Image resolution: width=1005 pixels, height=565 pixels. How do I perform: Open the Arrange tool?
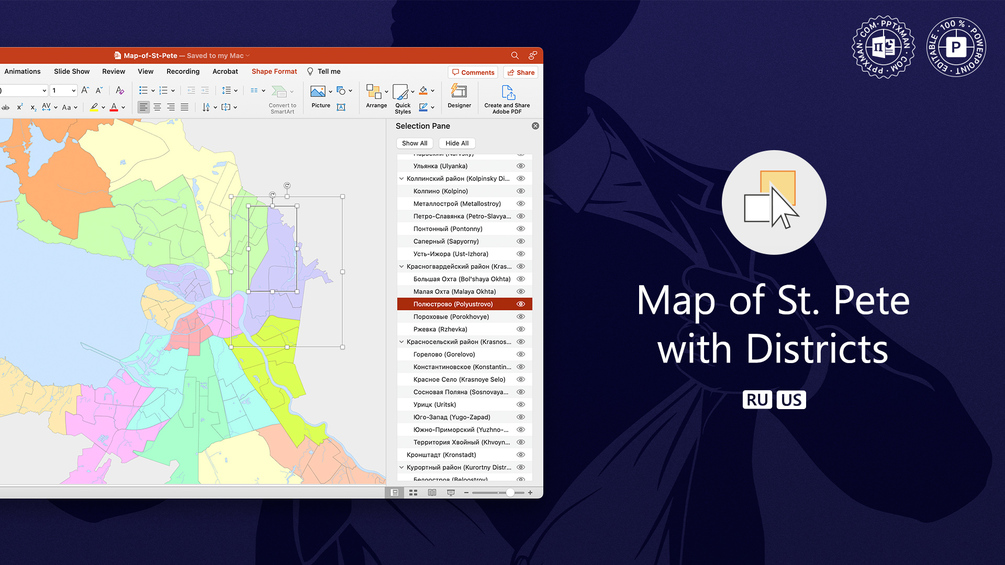point(376,96)
